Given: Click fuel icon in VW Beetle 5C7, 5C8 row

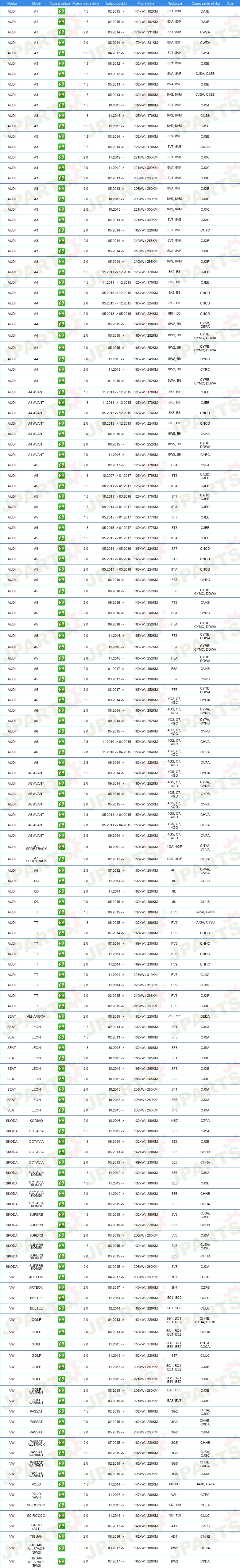Looking at the screenshot, I should (x=61, y=1308).
